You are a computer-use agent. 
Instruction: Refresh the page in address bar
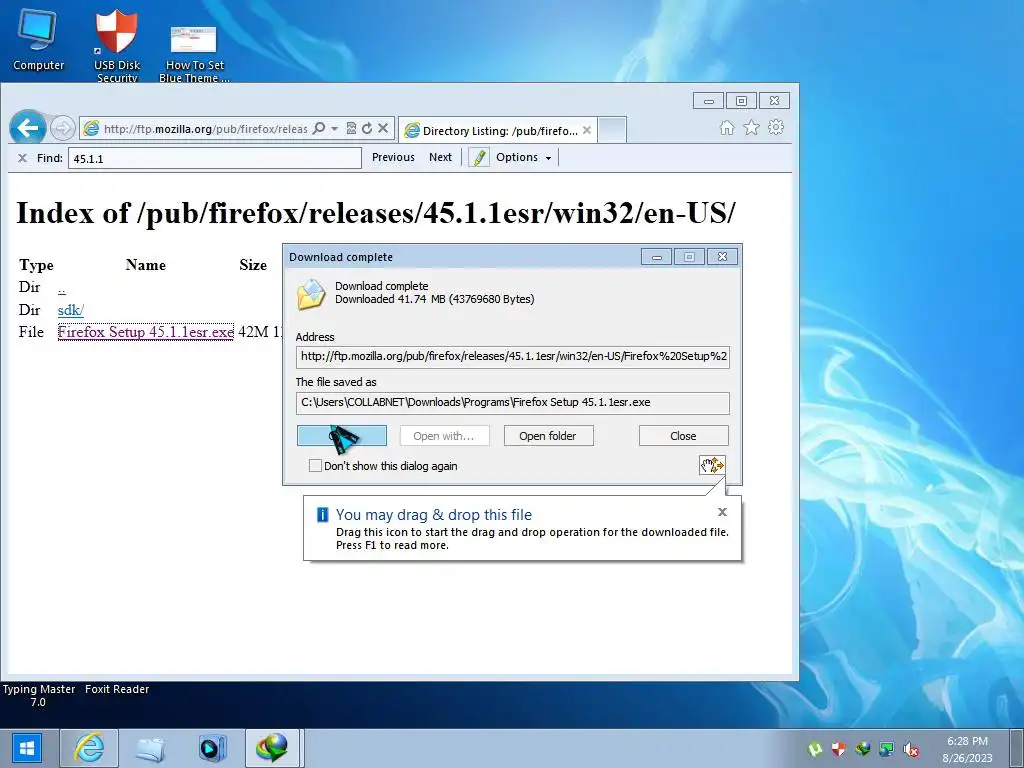(x=367, y=129)
